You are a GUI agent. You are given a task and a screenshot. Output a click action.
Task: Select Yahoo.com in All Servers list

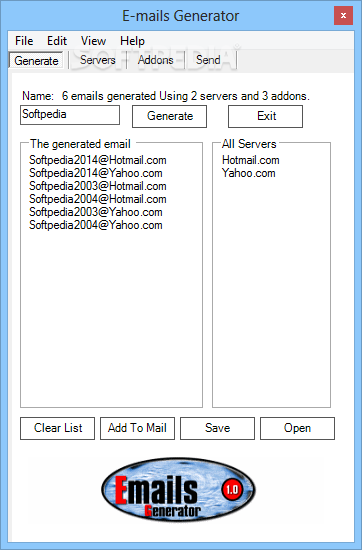click(249, 173)
